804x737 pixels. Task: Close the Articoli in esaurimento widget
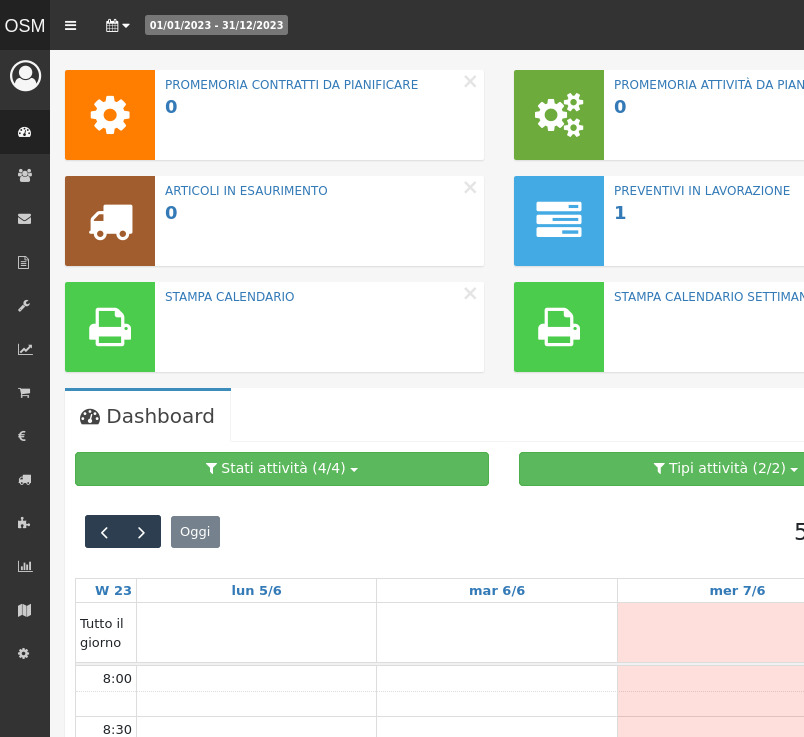(x=470, y=188)
